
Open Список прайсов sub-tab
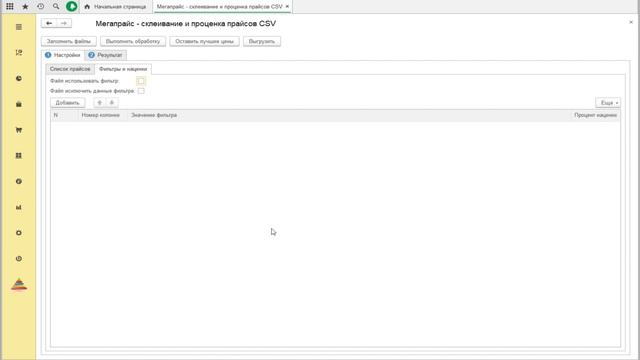pyautogui.click(x=70, y=69)
